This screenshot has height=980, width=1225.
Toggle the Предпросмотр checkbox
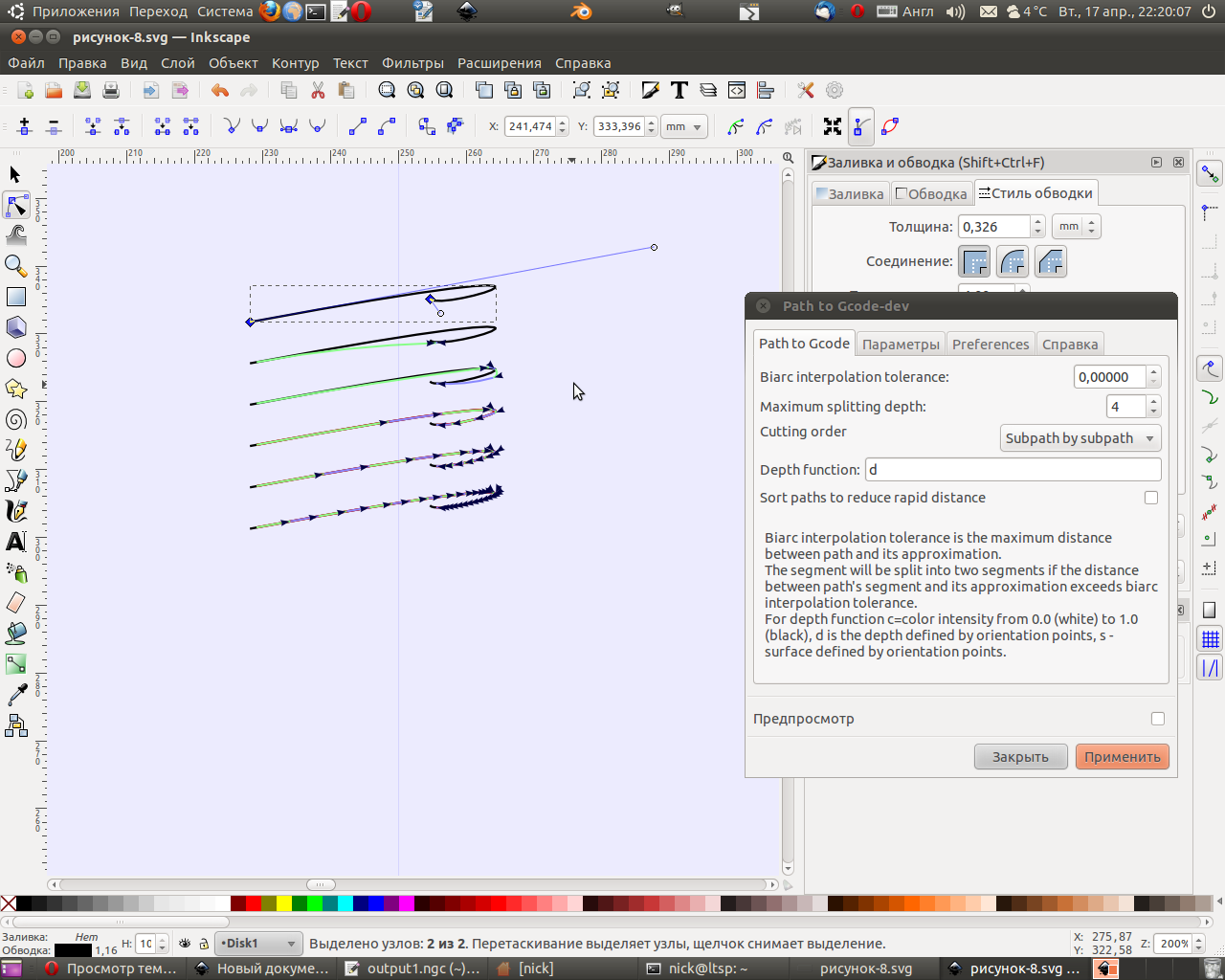(x=1158, y=719)
